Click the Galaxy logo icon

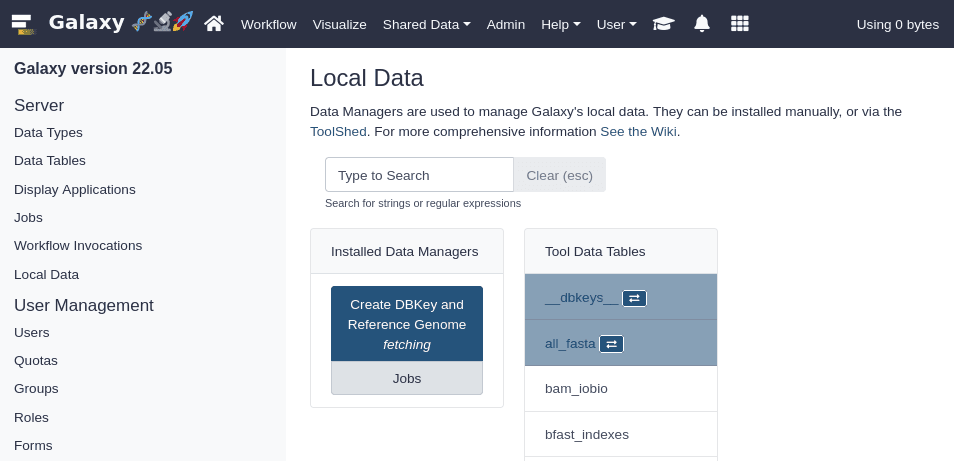click(x=22, y=24)
